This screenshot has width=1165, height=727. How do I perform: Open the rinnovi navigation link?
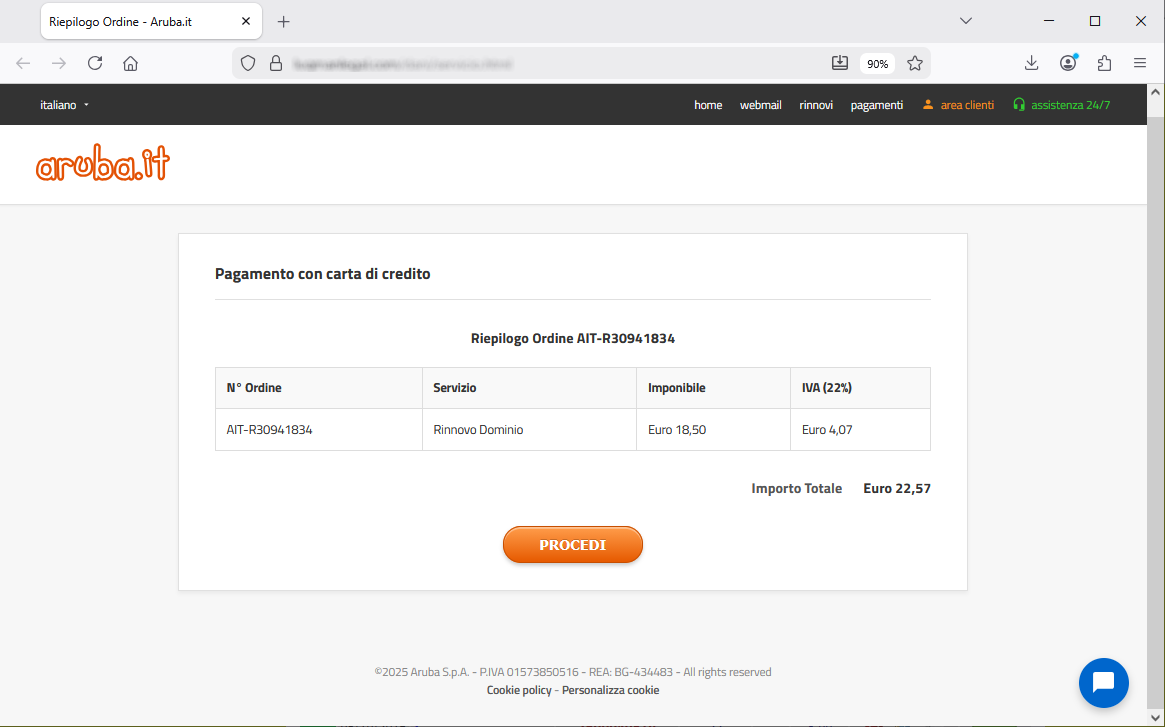pos(816,105)
